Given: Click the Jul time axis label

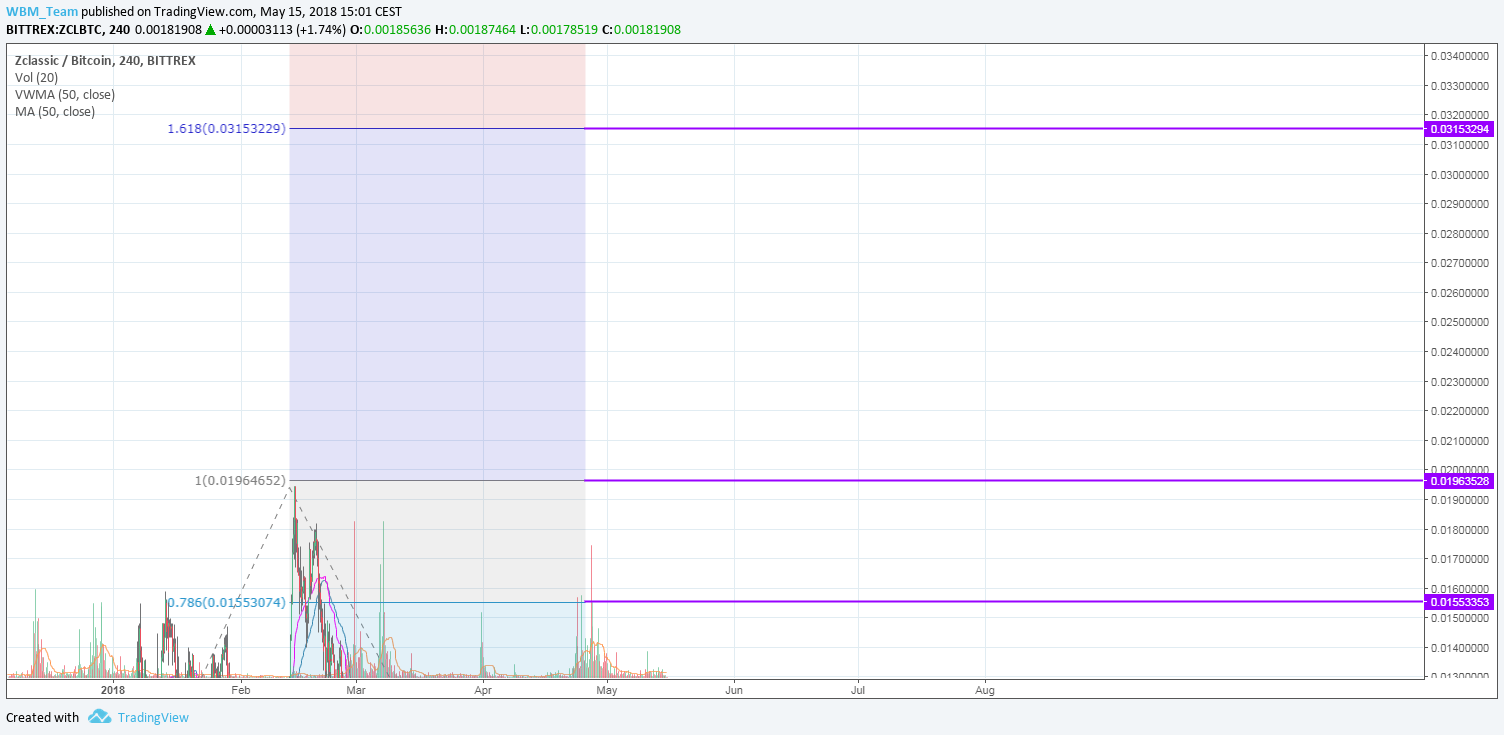Looking at the screenshot, I should [x=858, y=689].
